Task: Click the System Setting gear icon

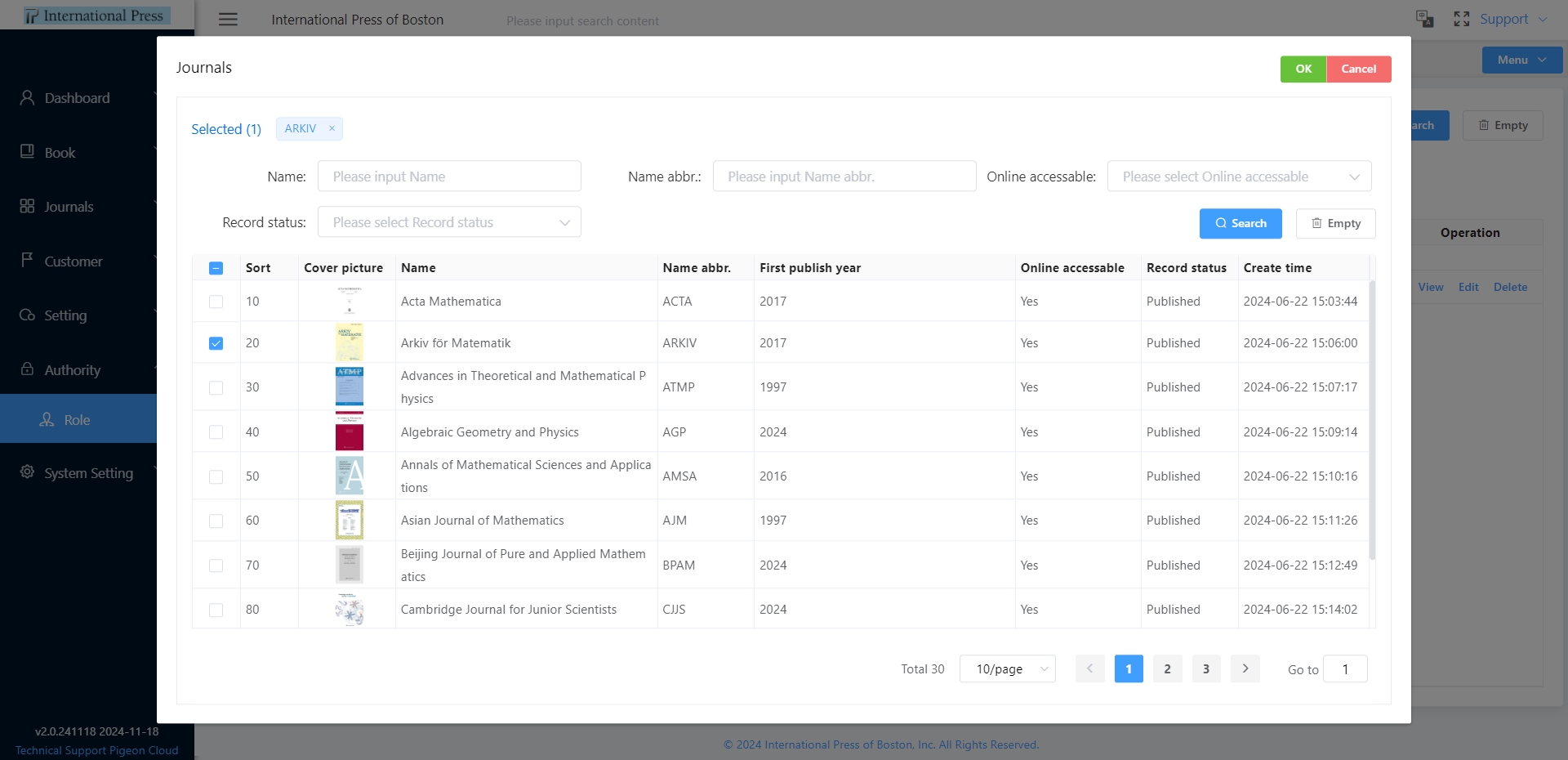Action: [x=27, y=472]
